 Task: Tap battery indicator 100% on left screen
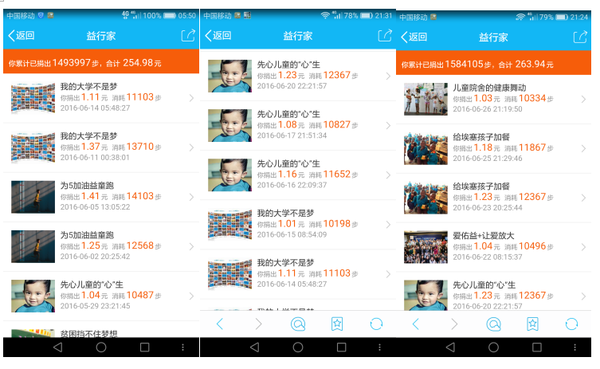point(159,16)
